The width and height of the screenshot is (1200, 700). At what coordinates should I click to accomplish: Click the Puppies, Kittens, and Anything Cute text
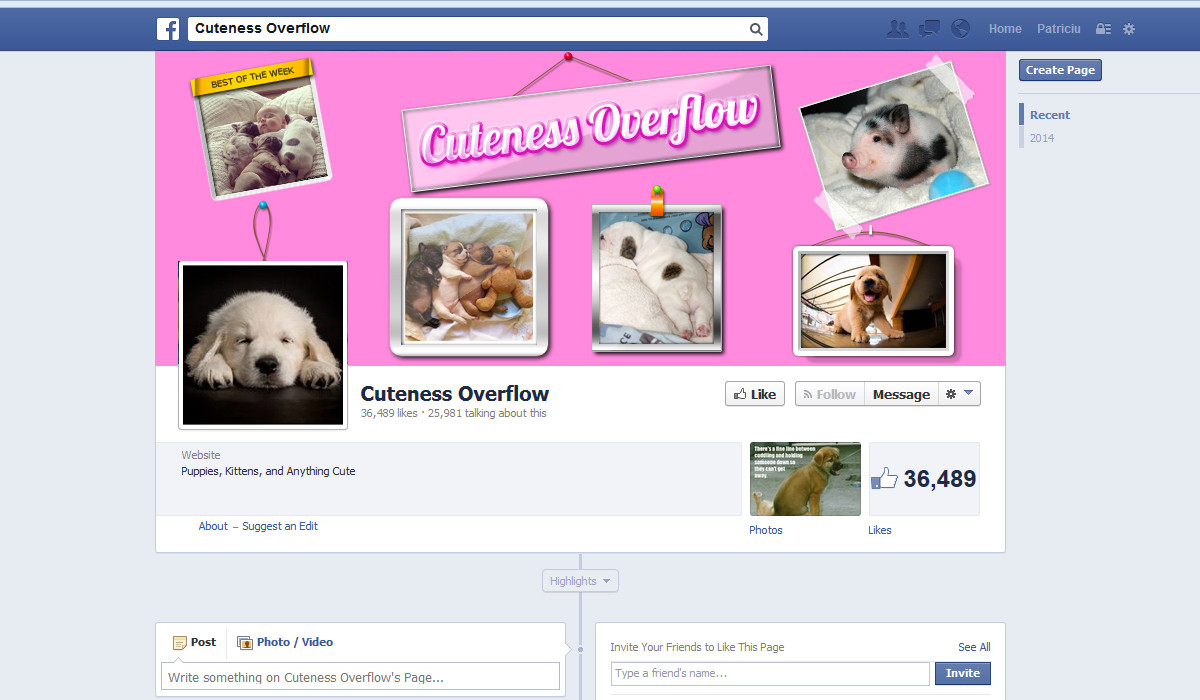[x=268, y=471]
